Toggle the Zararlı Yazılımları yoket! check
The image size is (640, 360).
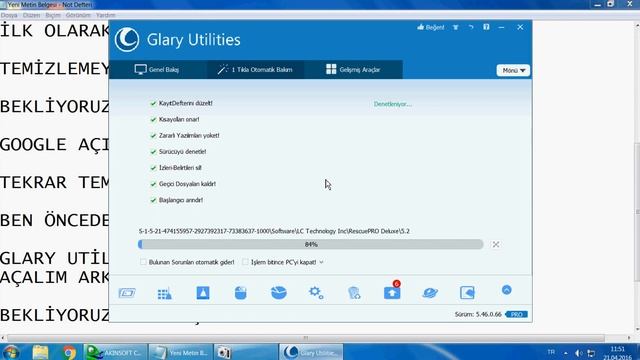coord(153,136)
